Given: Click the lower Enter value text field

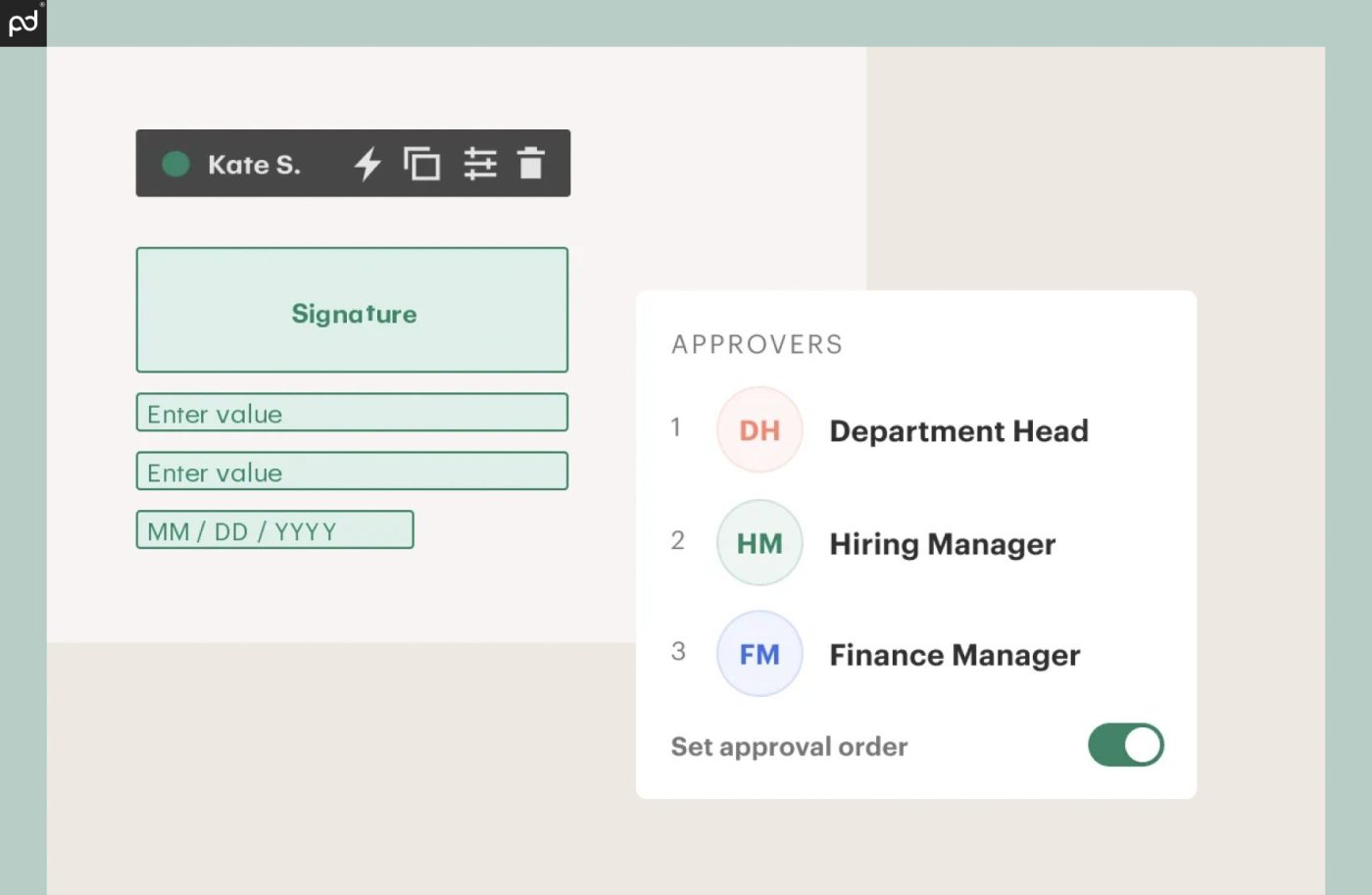Looking at the screenshot, I should coord(352,472).
